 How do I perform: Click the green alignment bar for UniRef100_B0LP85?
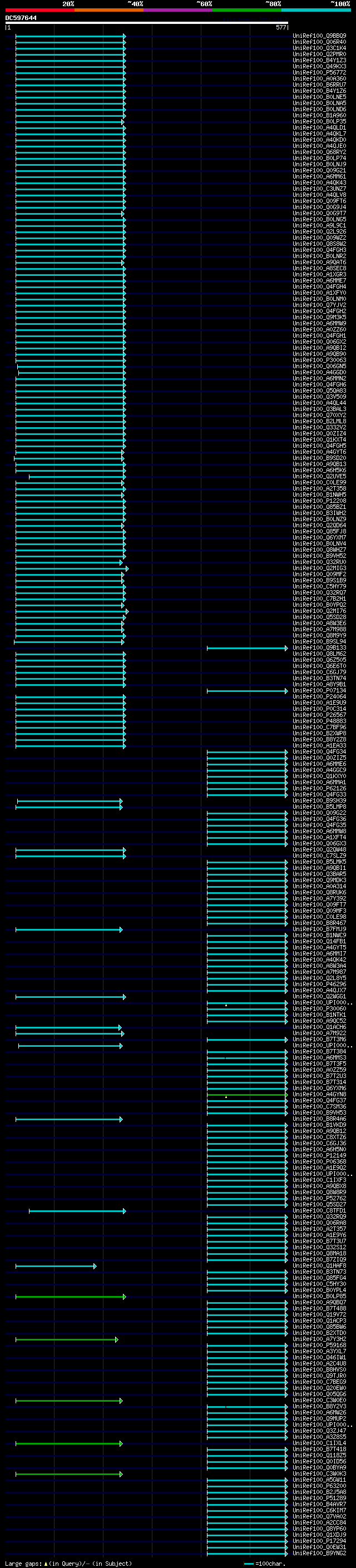click(x=71, y=1297)
